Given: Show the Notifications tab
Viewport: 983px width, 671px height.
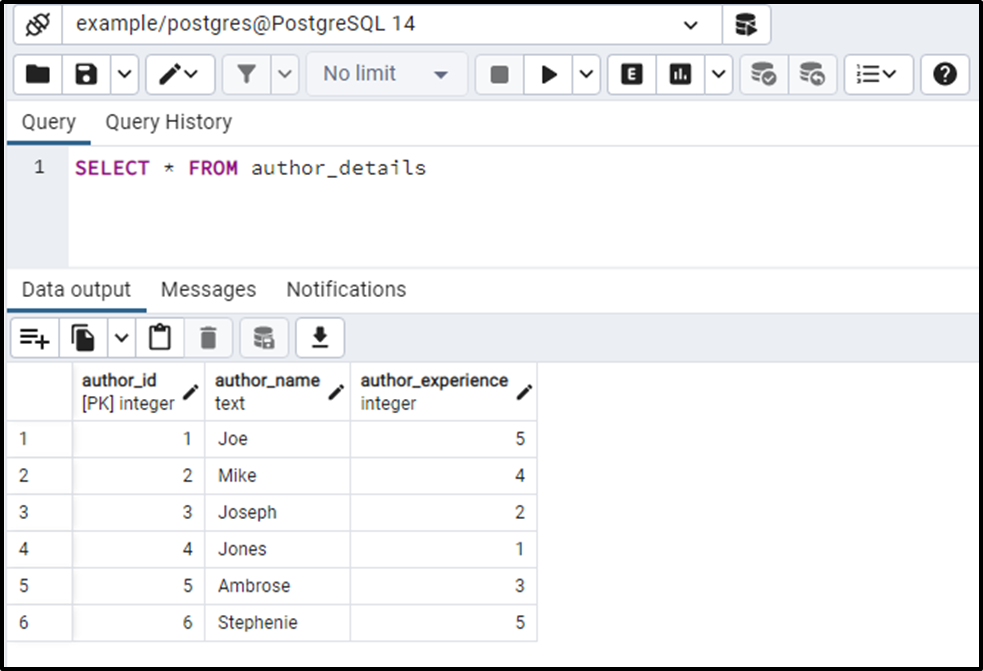Looking at the screenshot, I should pos(346,290).
